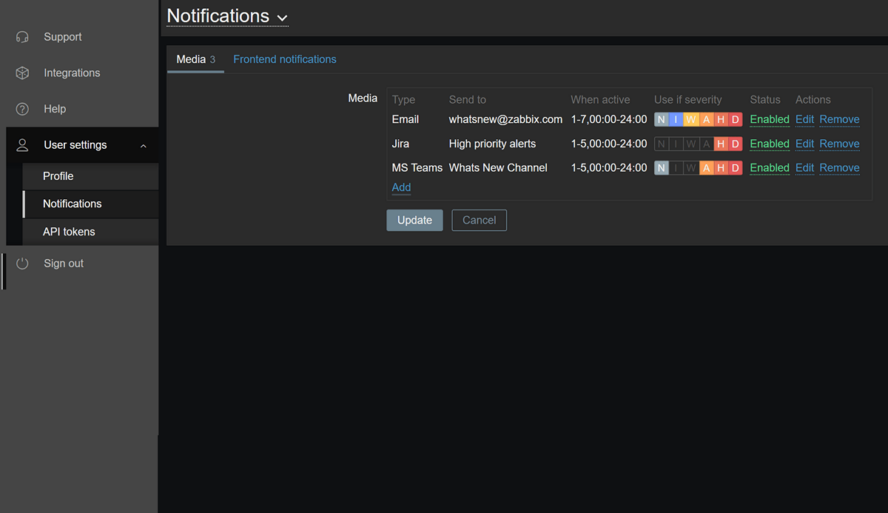The image size is (888, 513).
Task: Edit the Jira media entry
Action: [x=804, y=144]
